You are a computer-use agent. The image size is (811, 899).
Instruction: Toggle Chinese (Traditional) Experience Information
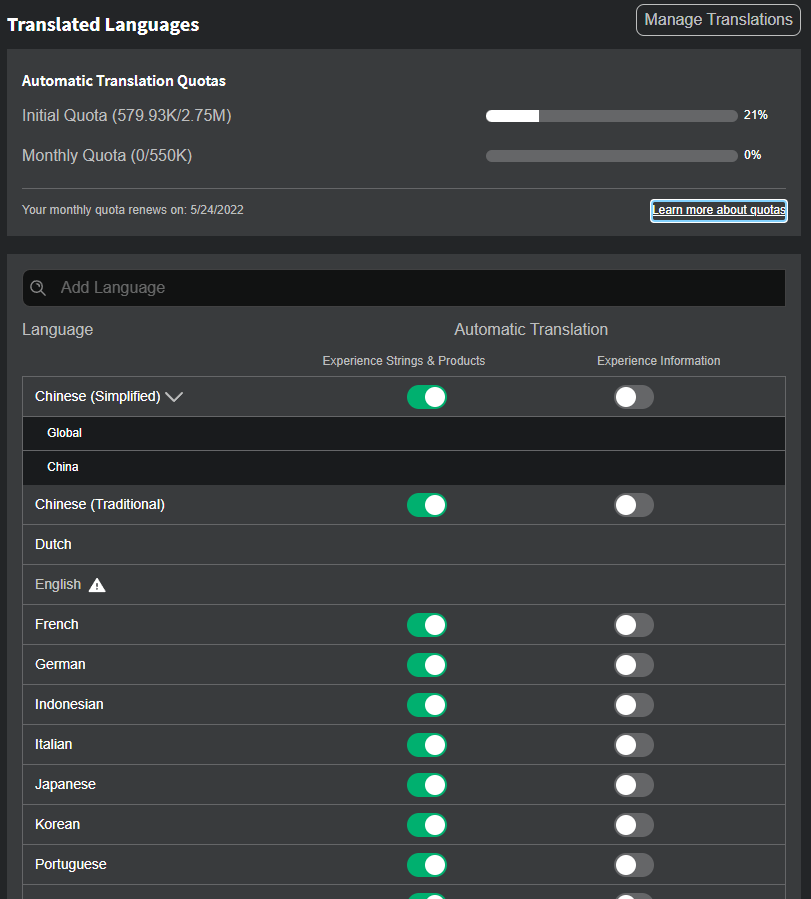click(x=633, y=505)
